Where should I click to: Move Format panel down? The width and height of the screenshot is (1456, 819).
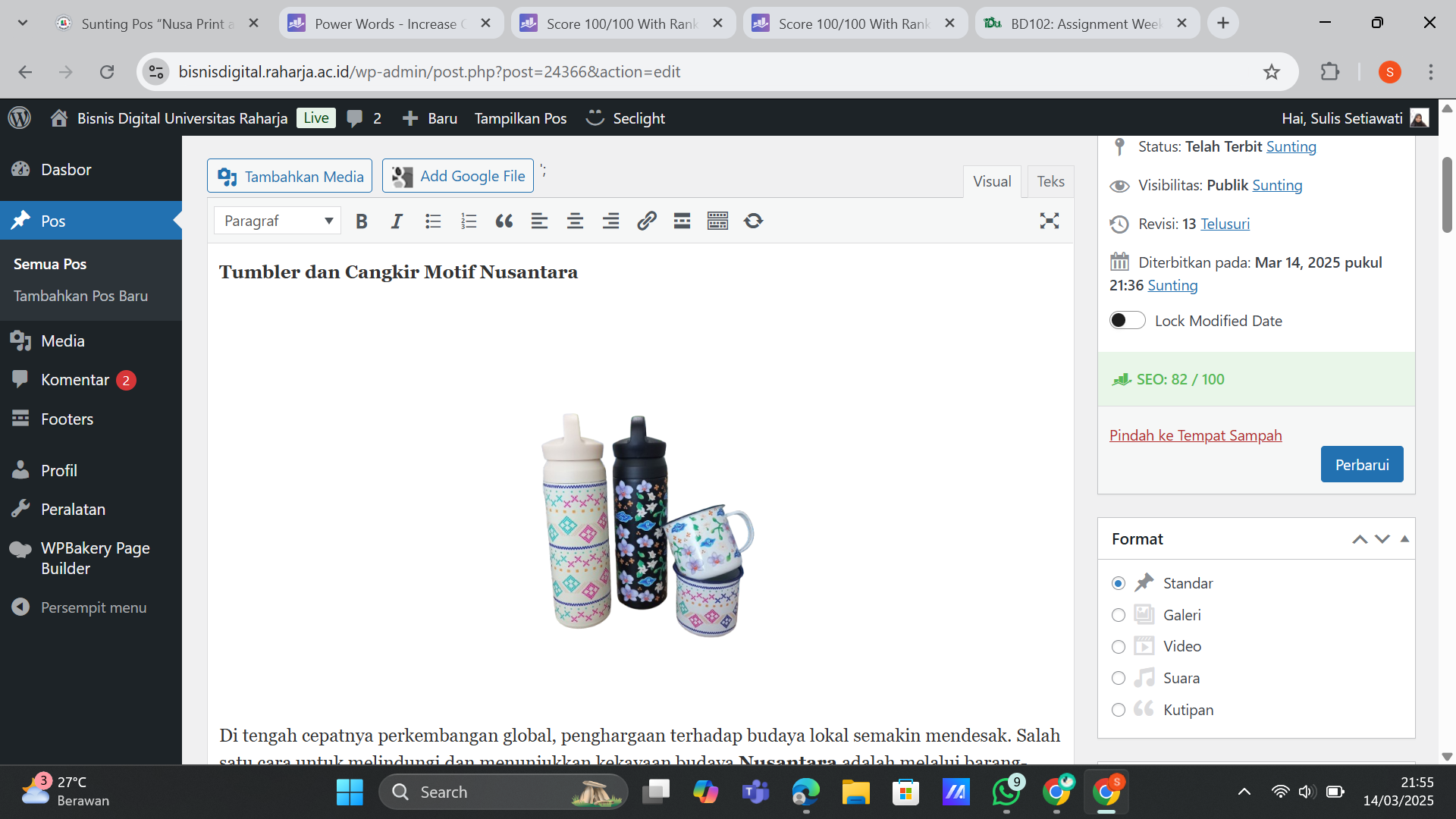coord(1382,539)
